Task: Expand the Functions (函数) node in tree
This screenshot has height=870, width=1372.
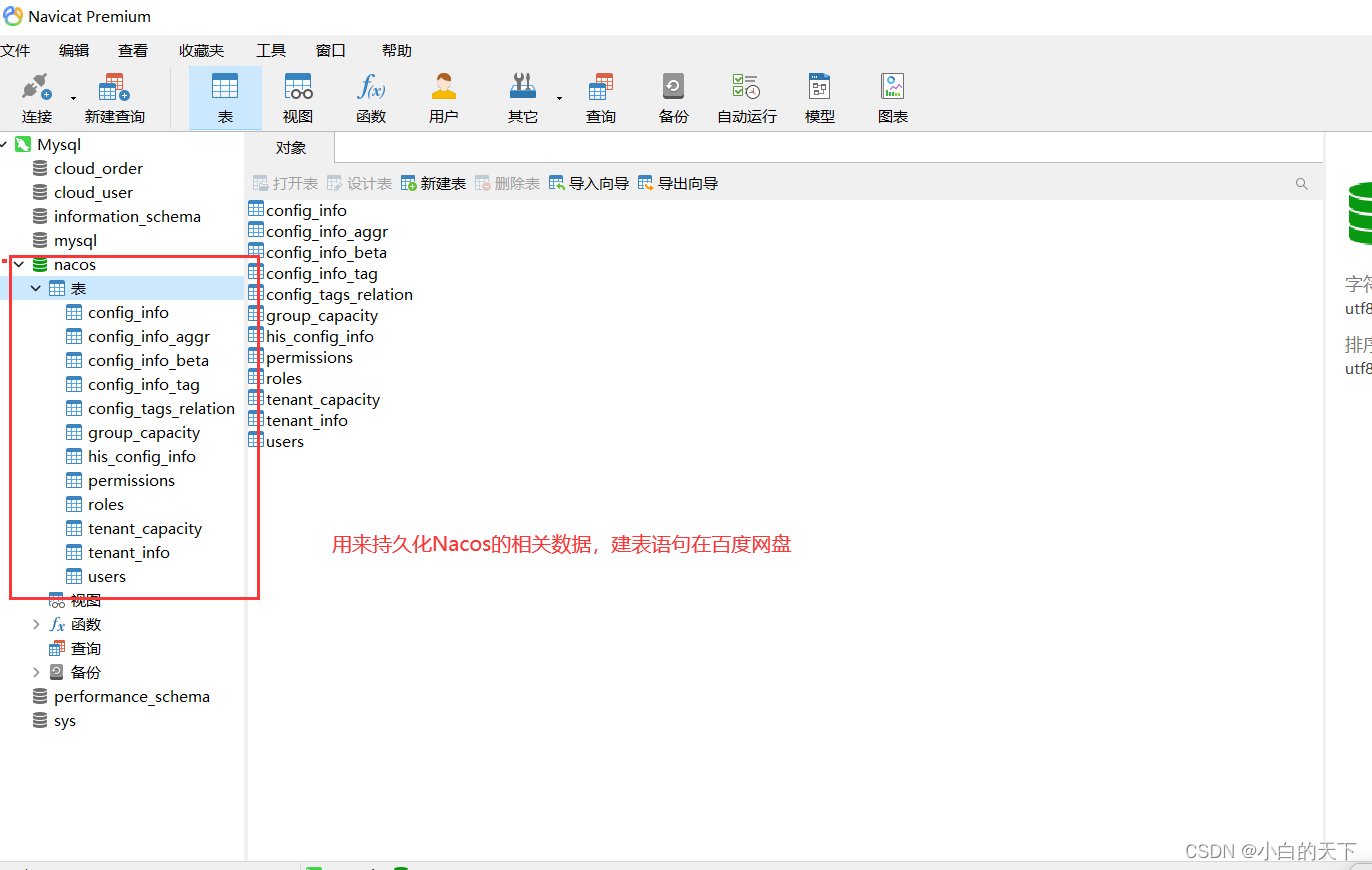Action: [x=36, y=625]
